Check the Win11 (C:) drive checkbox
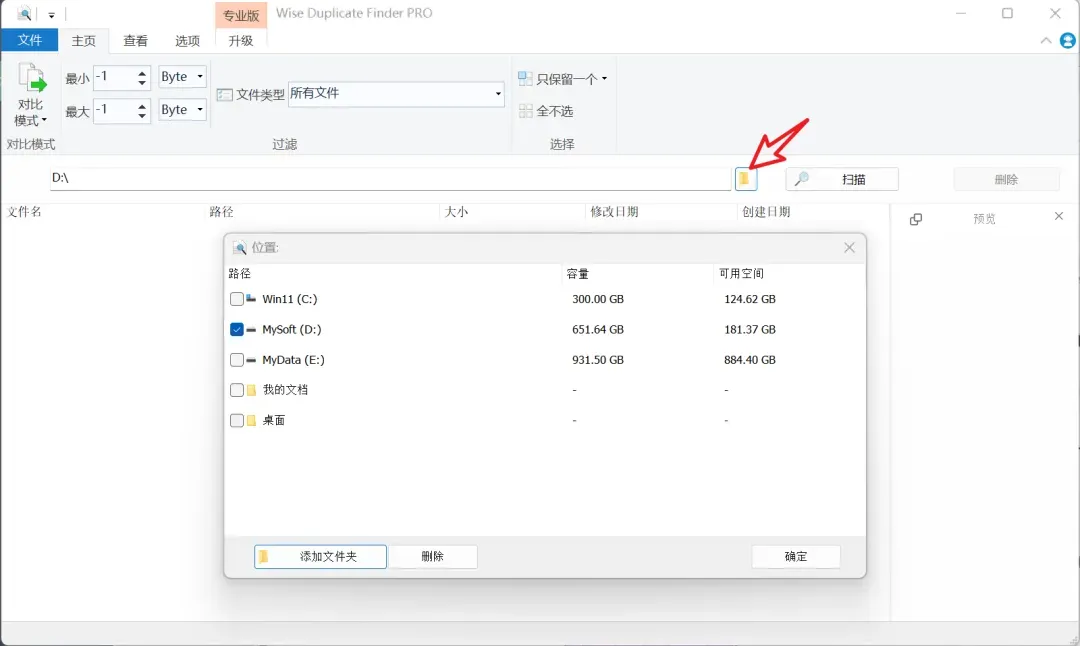The height and width of the screenshot is (646, 1080). pyautogui.click(x=236, y=299)
